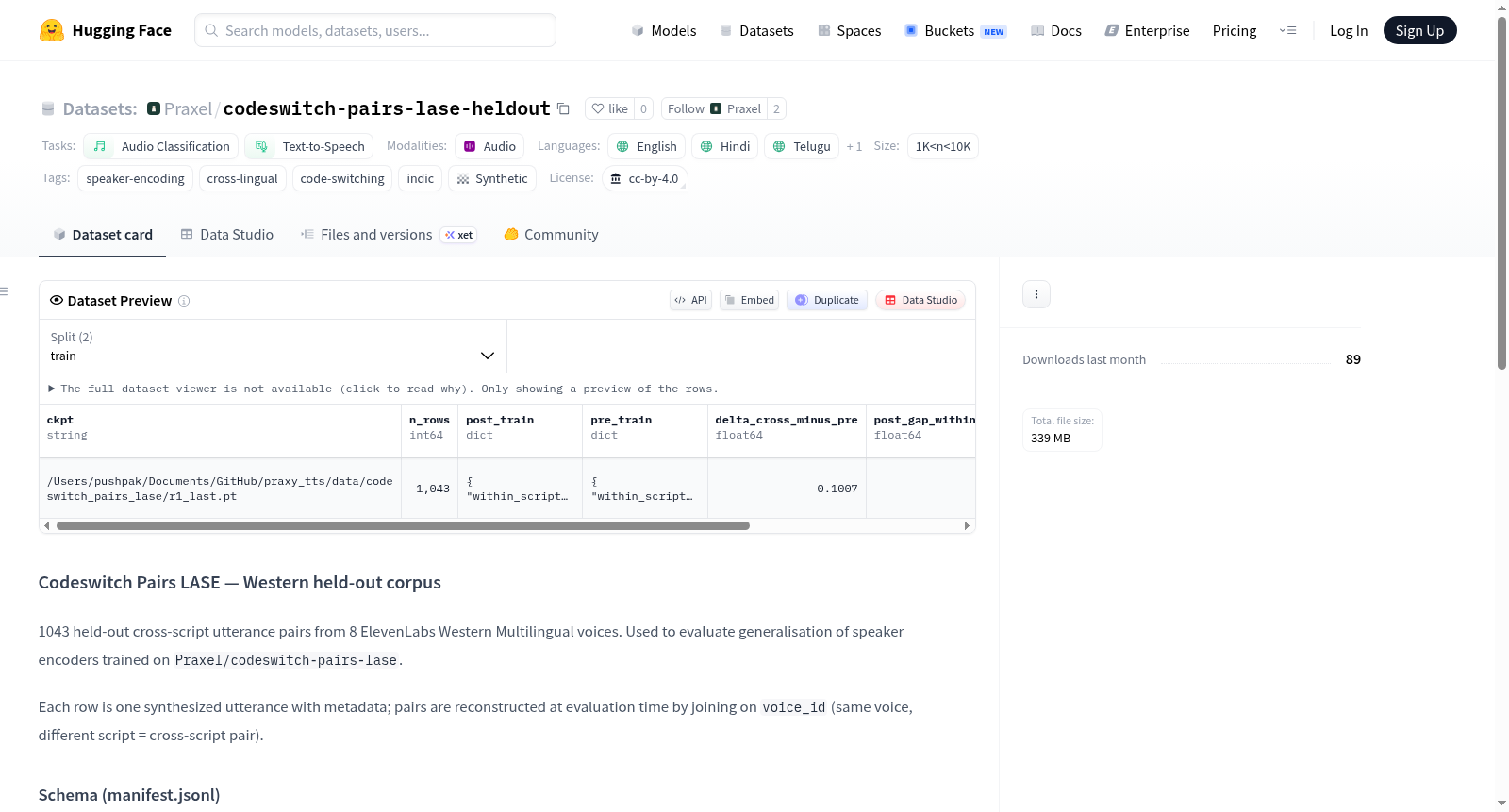Toggle the left table-of-contents menu icon
This screenshot has width=1509, height=812.
pyautogui.click(x=5, y=291)
